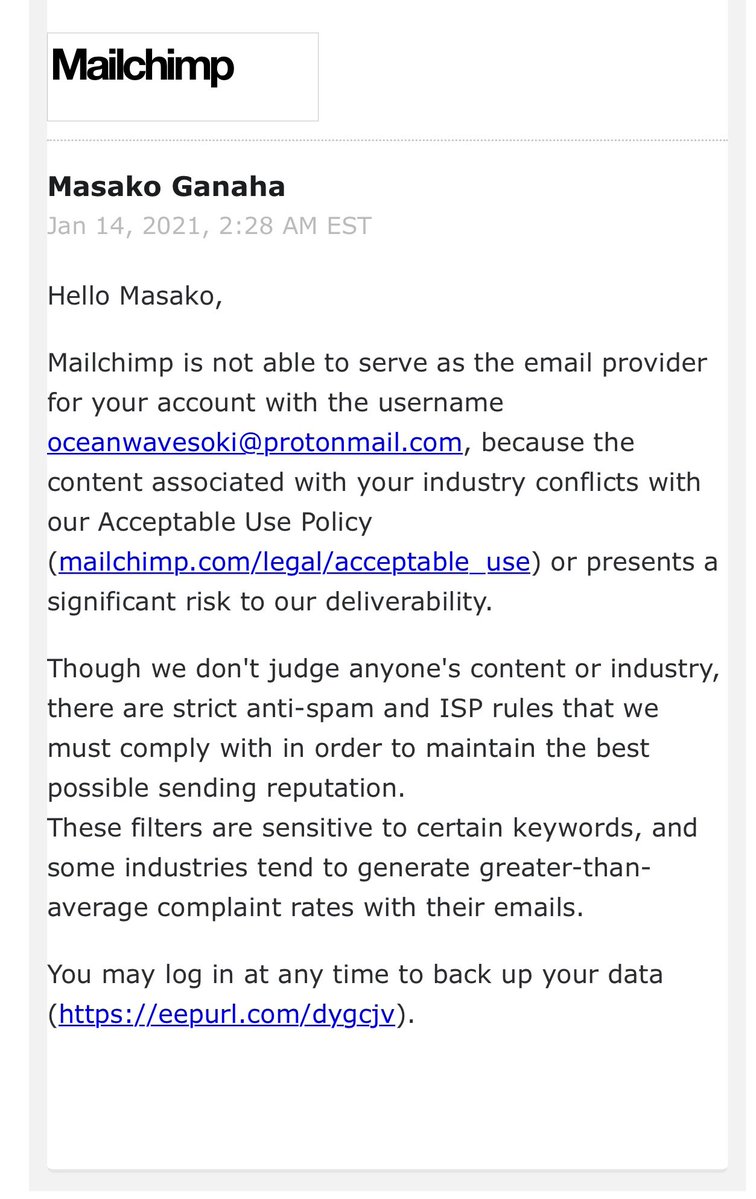Click the Jan 14, 2021 timestamp

pos(209,225)
